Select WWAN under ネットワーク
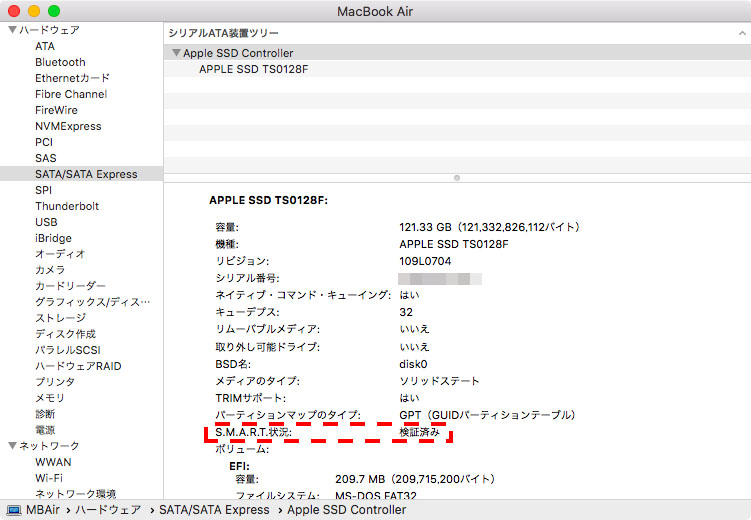Viewport: 751px width, 520px height. pos(53,462)
